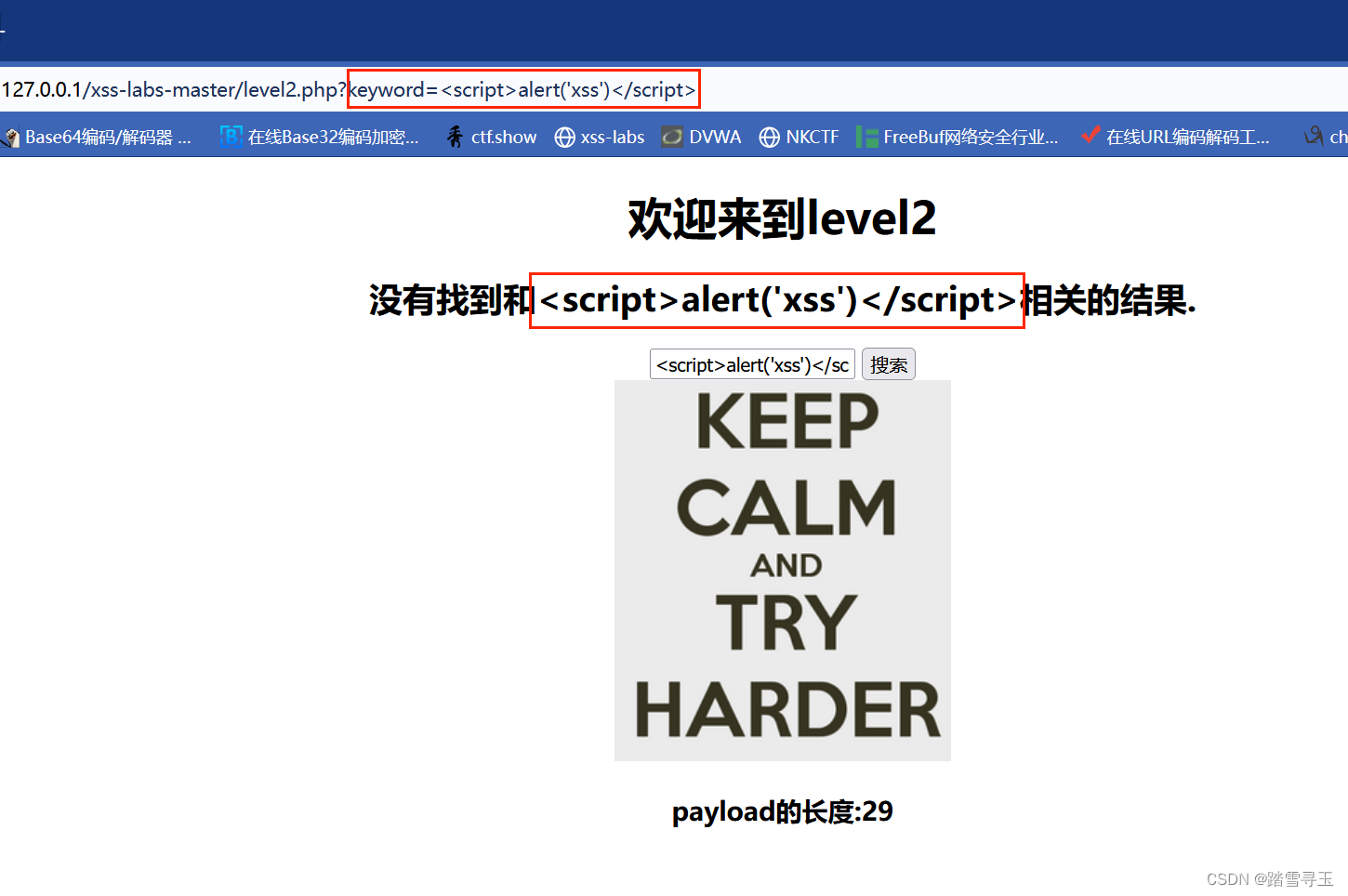Click the red checkmark icon of URL编码解码 bookmark
1348x896 pixels.
click(x=1090, y=135)
